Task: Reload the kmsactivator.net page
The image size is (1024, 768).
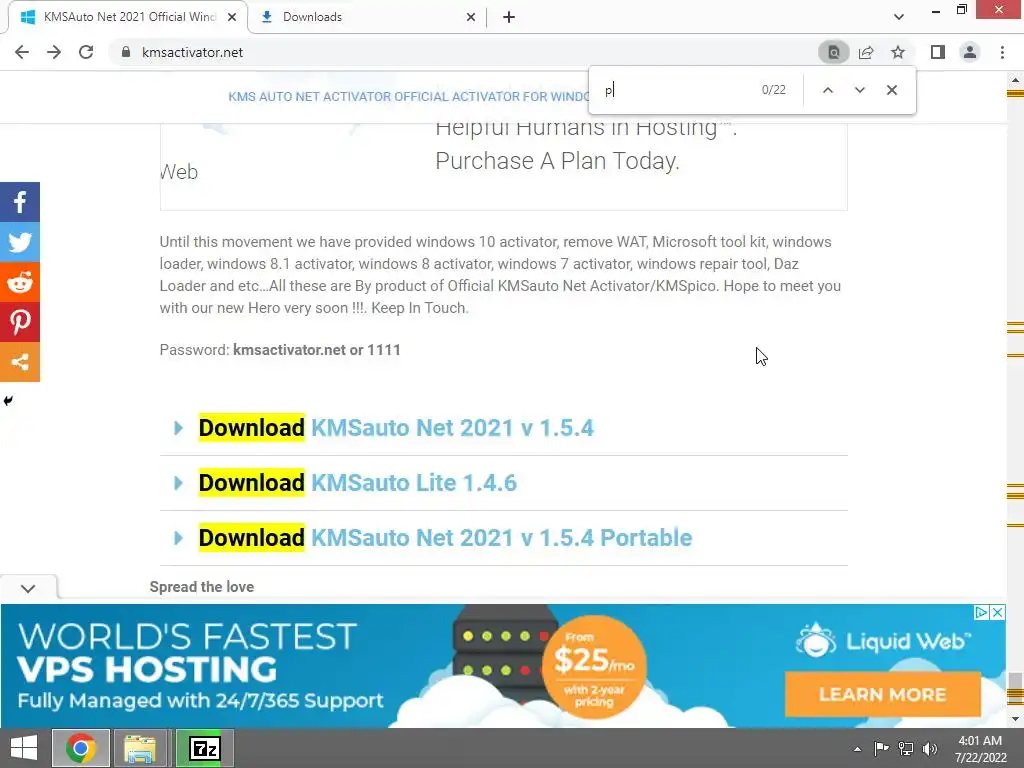Action: point(86,52)
